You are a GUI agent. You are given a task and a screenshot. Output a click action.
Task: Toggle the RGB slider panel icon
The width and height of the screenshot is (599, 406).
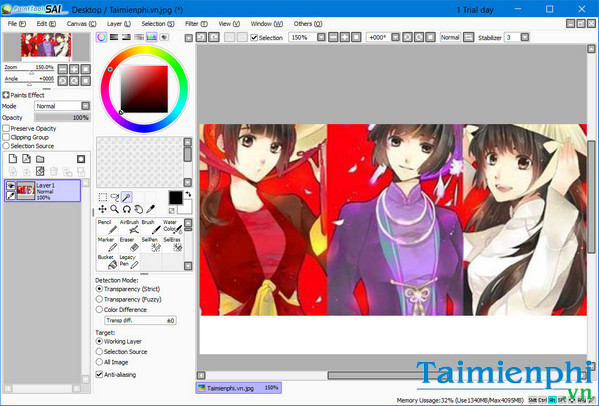pyautogui.click(x=114, y=37)
